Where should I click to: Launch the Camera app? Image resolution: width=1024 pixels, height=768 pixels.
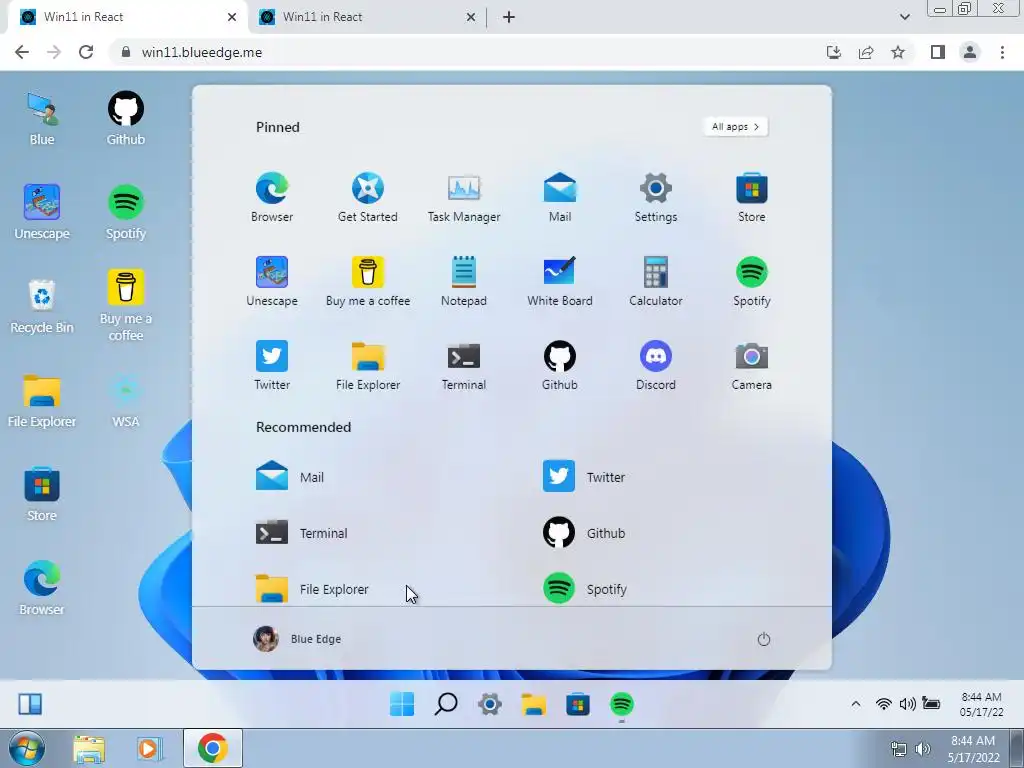(x=752, y=366)
